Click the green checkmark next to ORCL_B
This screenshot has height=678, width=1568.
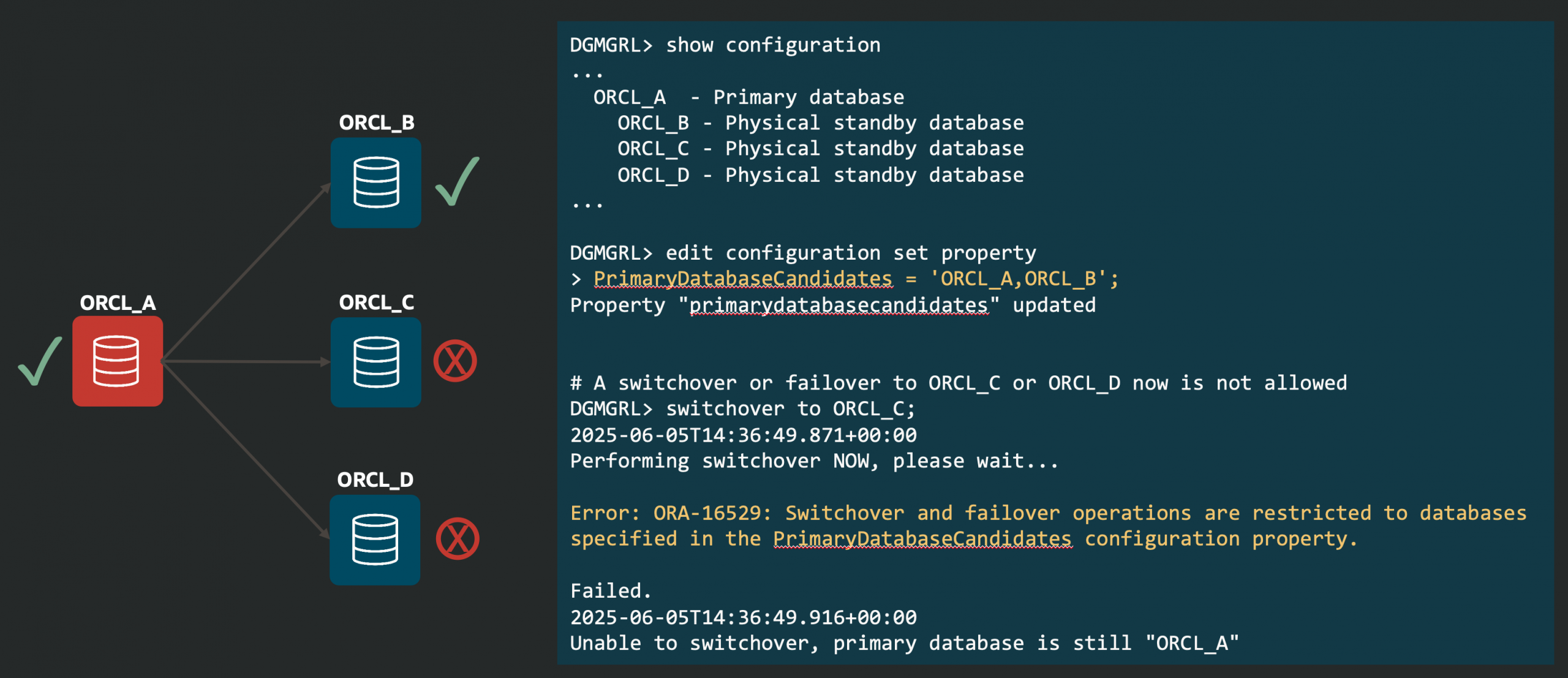(457, 181)
